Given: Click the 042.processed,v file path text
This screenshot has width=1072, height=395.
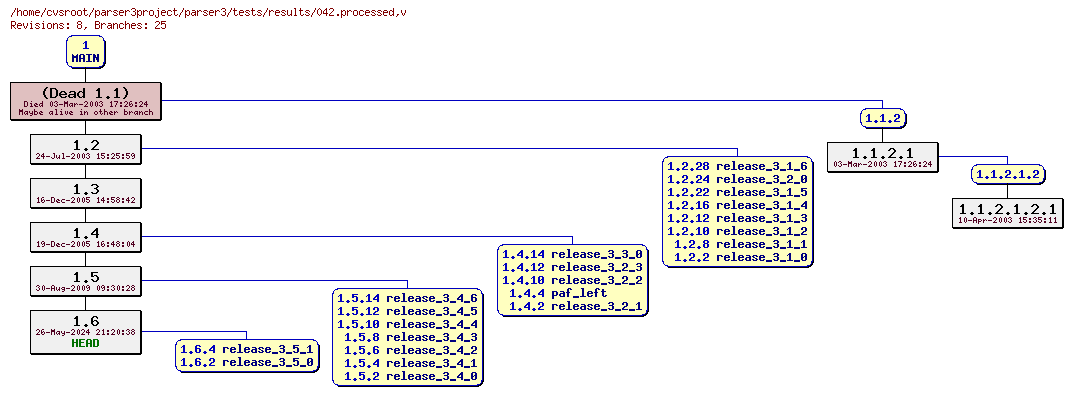Looking at the screenshot, I should tap(209, 12).
